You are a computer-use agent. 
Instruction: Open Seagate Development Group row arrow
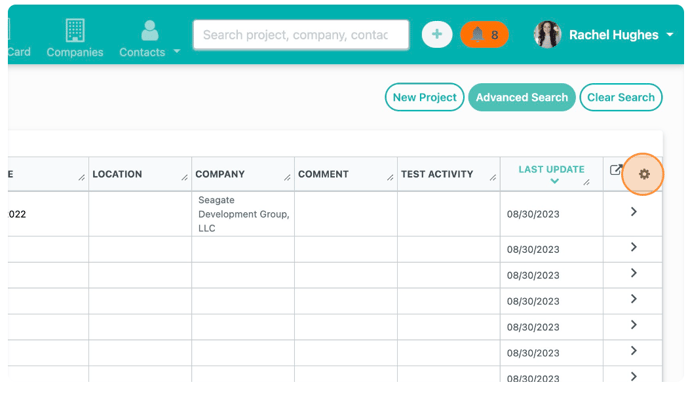tap(634, 212)
